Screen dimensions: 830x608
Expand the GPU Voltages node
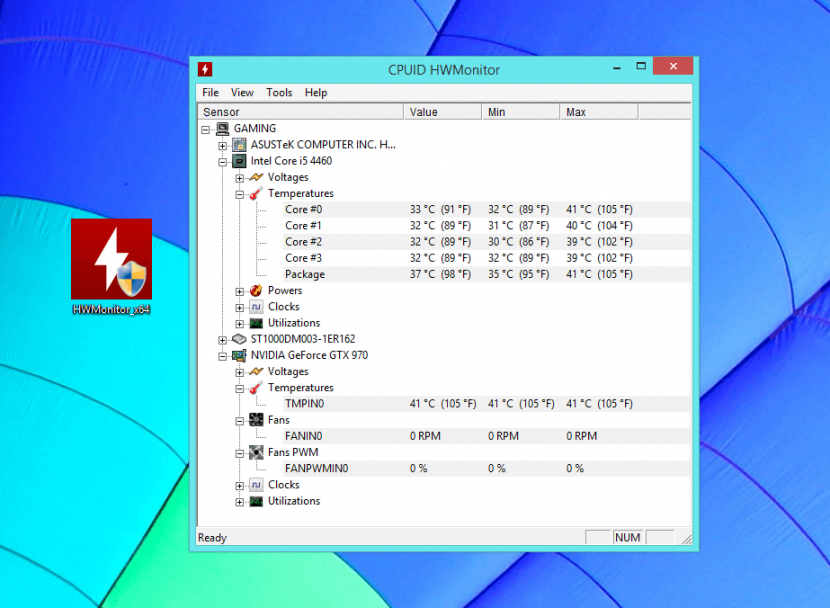pyautogui.click(x=240, y=373)
